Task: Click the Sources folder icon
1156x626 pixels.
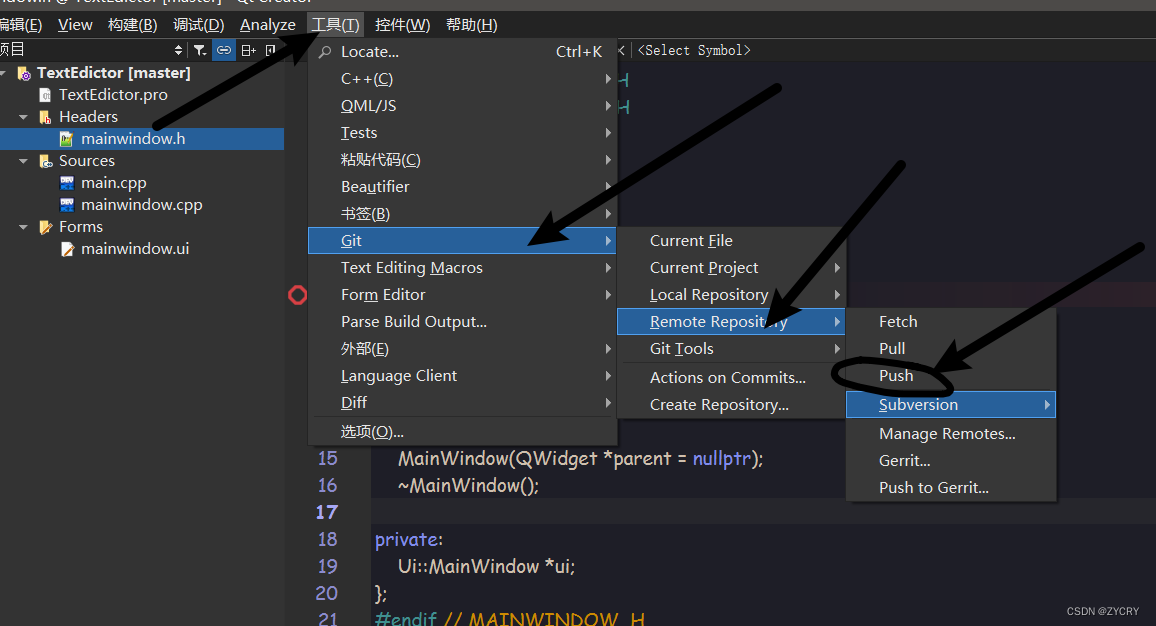Action: pyautogui.click(x=45, y=161)
